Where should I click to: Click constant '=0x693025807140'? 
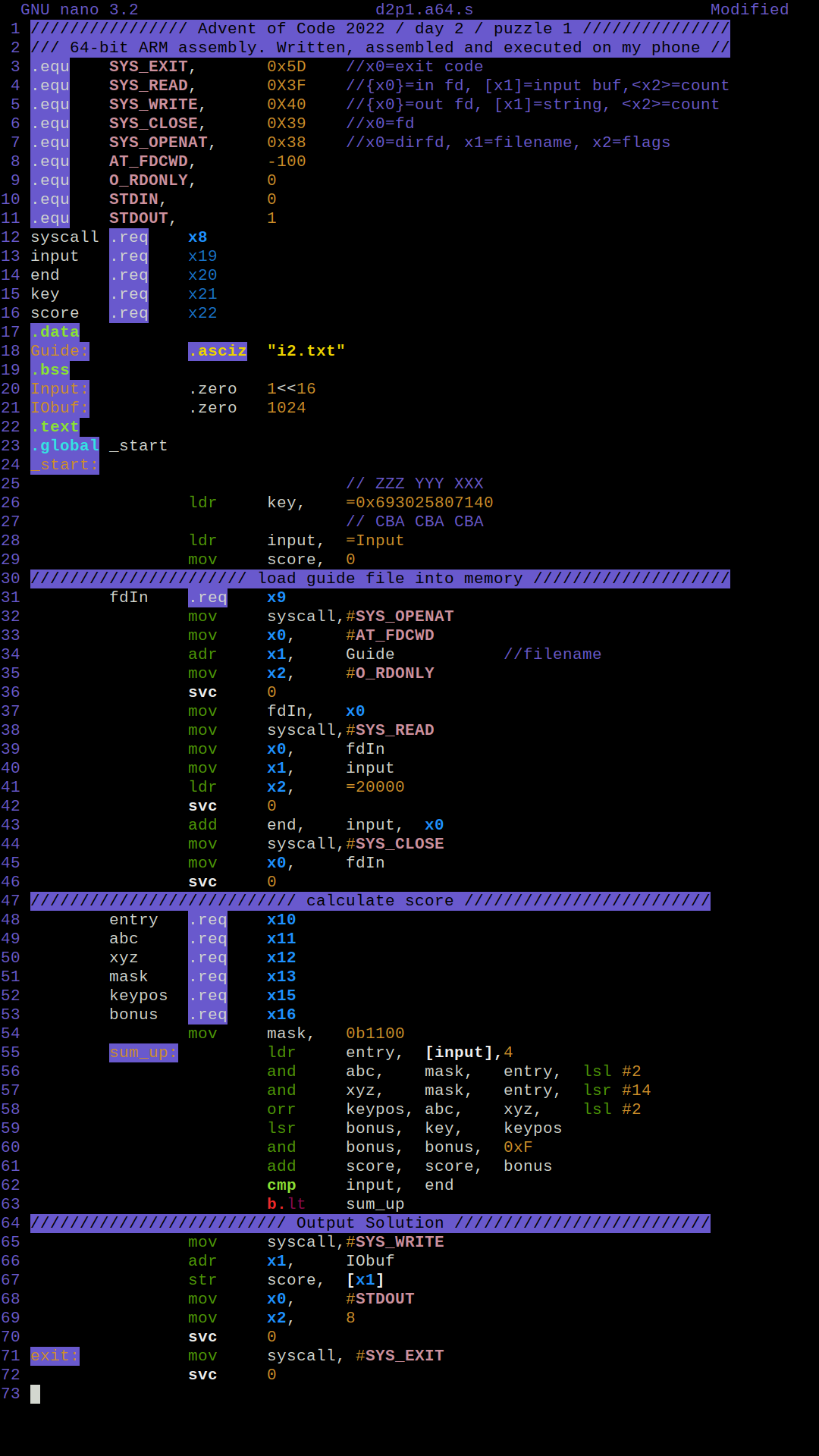(x=419, y=503)
